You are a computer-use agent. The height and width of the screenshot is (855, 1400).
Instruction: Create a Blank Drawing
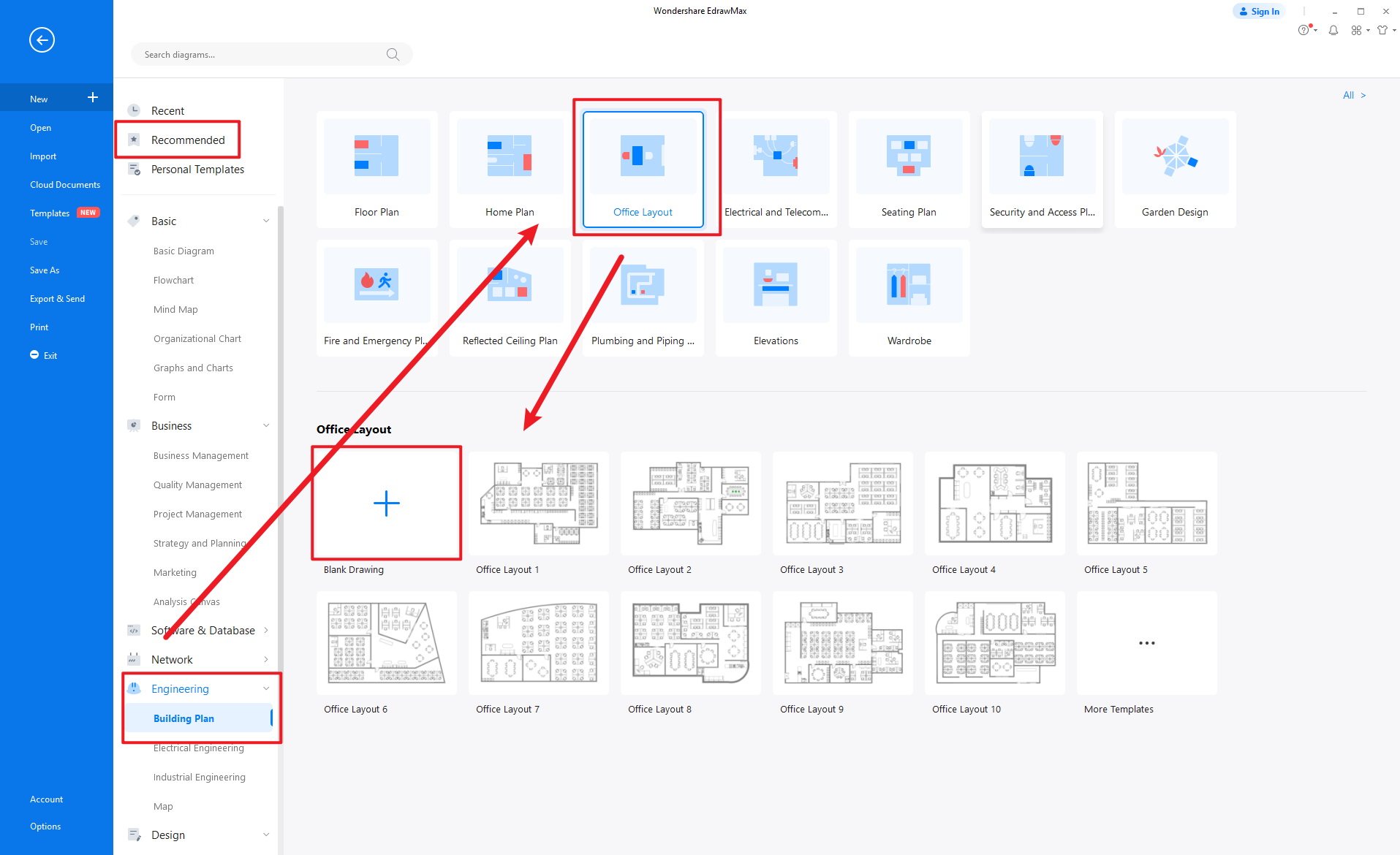tap(386, 503)
